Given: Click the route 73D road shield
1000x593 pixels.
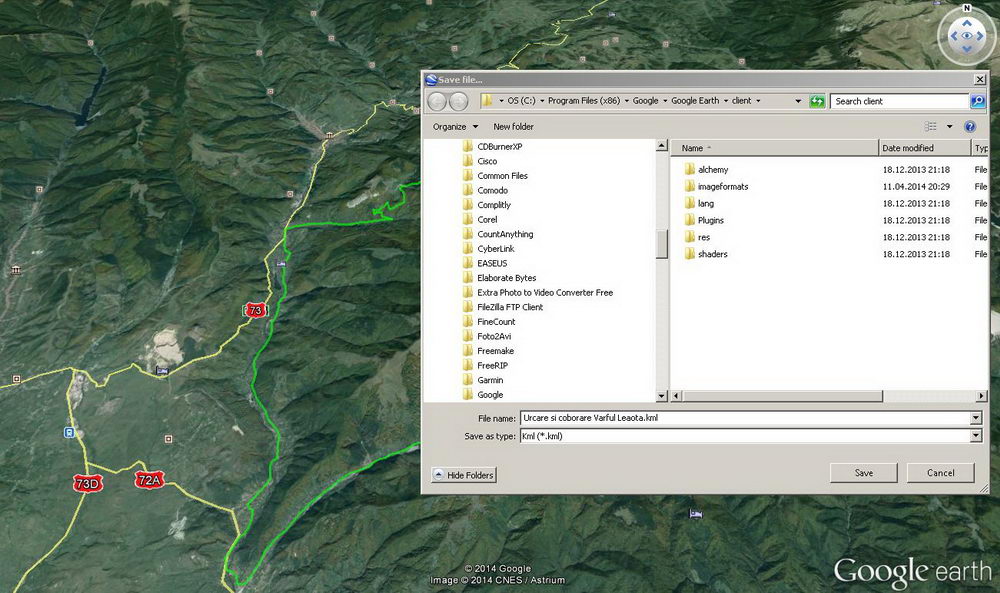Looking at the screenshot, I should [x=87, y=483].
